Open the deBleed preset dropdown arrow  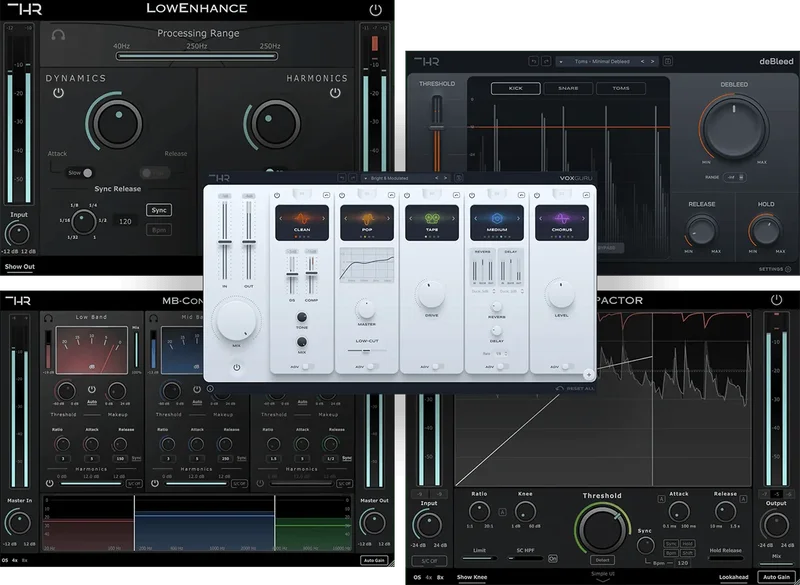(x=561, y=62)
